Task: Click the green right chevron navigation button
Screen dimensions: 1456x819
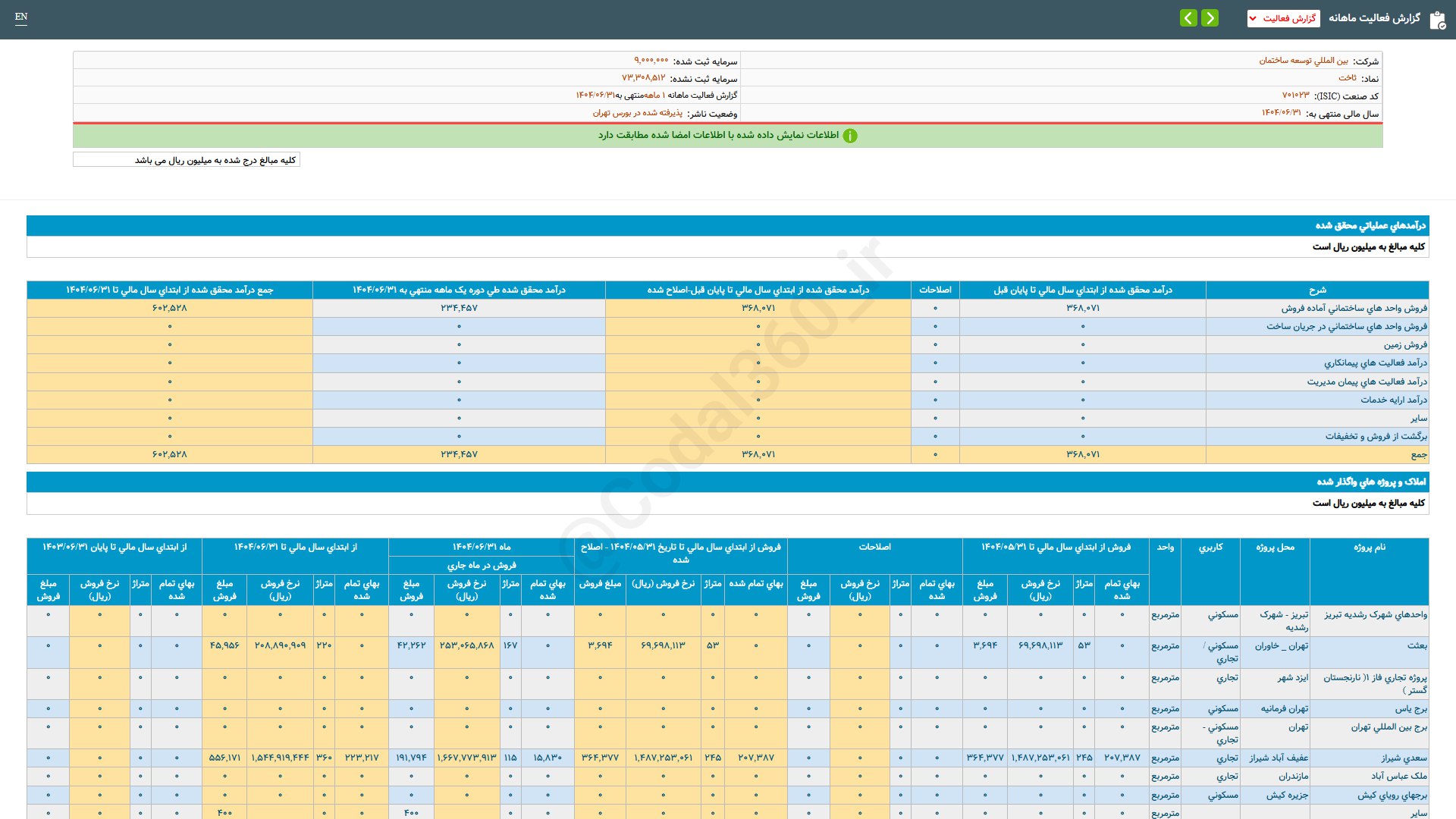Action: [1210, 17]
